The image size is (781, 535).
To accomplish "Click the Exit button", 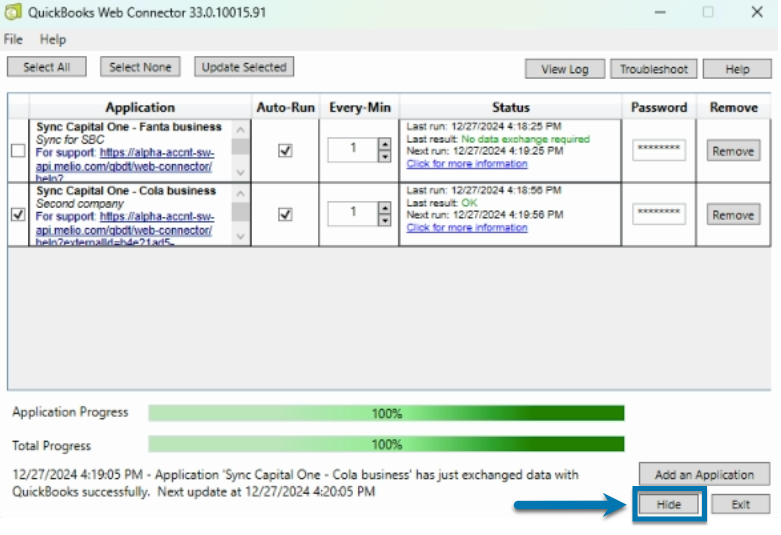I will pos(740,505).
